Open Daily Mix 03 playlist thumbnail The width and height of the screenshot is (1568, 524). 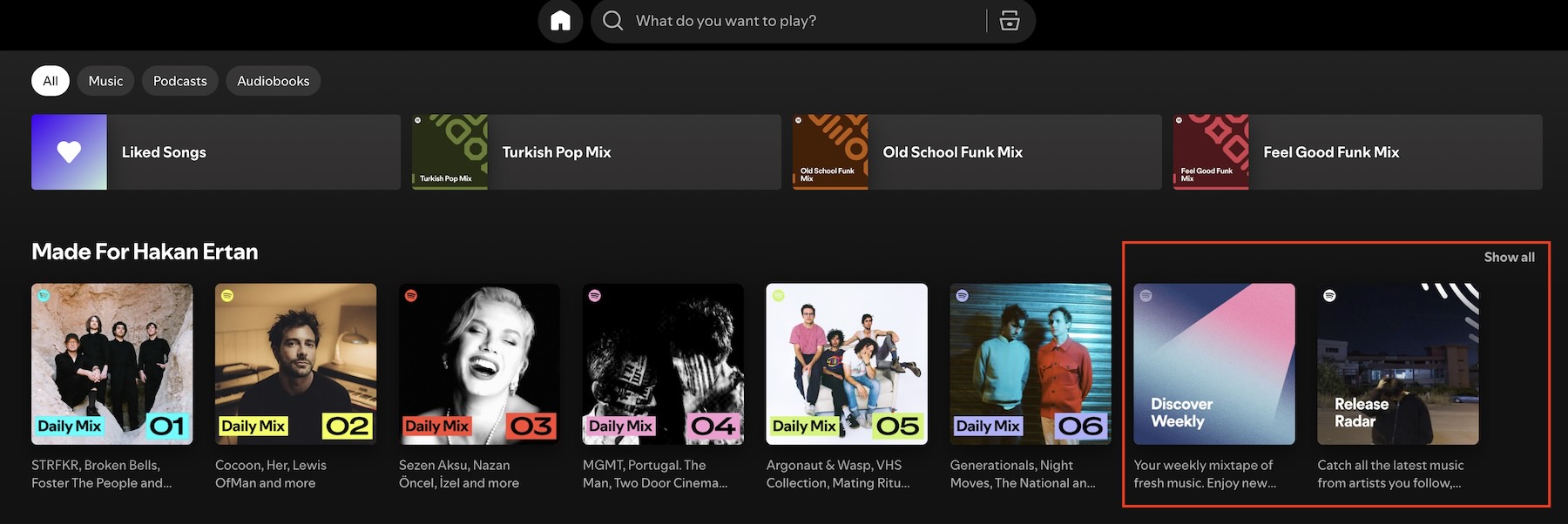479,364
